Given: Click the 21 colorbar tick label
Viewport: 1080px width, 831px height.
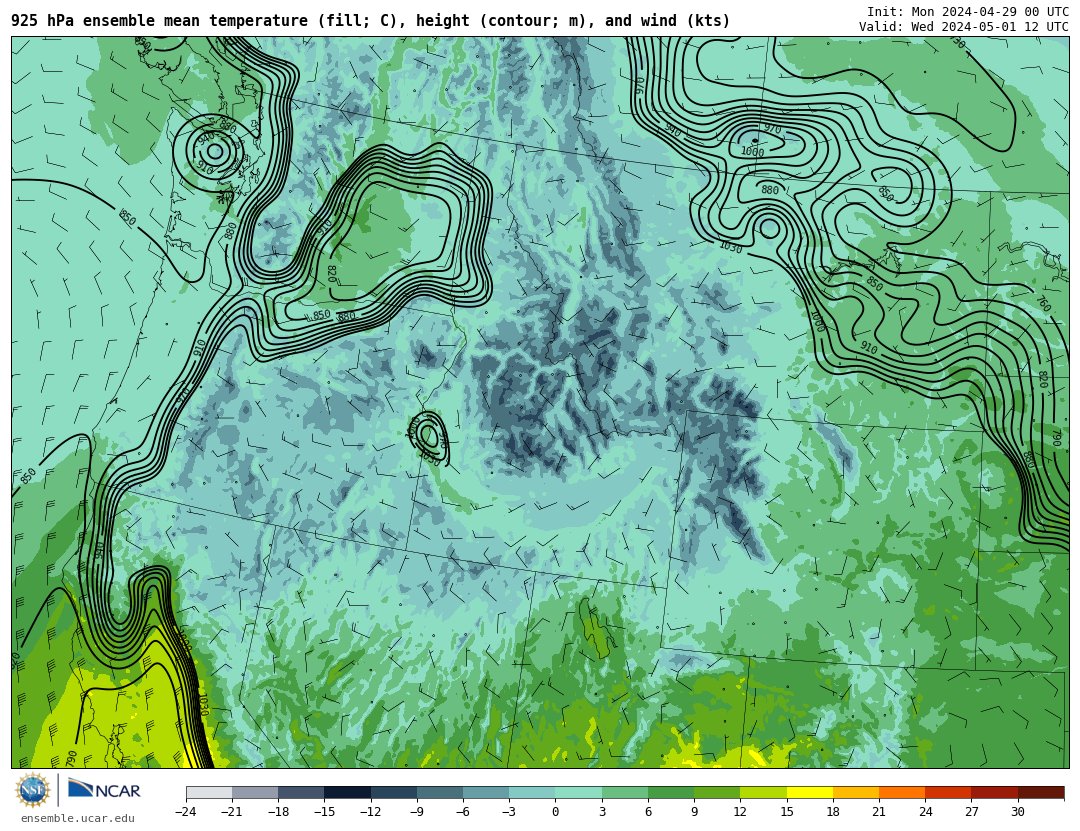Looking at the screenshot, I should coord(879,812).
